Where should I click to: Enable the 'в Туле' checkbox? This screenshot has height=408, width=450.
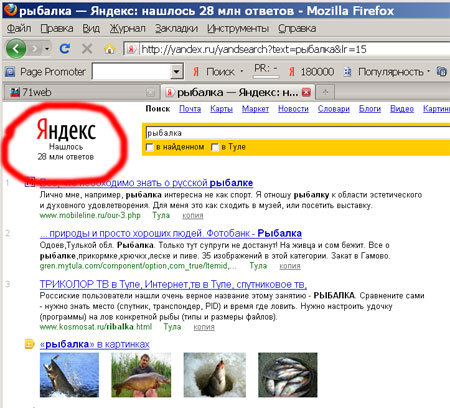coord(215,147)
